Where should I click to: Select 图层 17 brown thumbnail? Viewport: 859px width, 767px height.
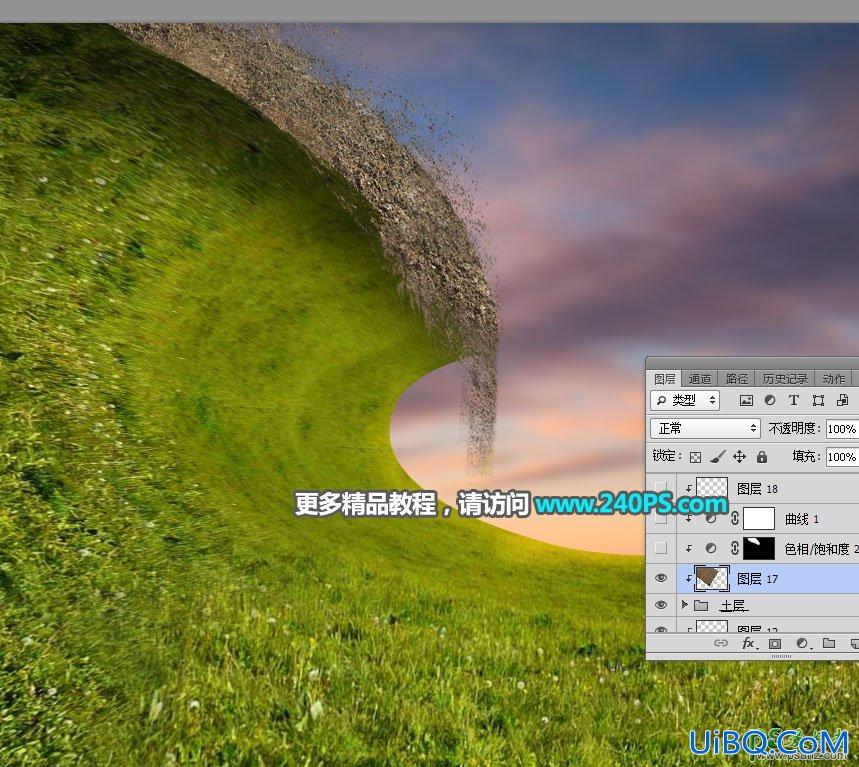click(712, 578)
